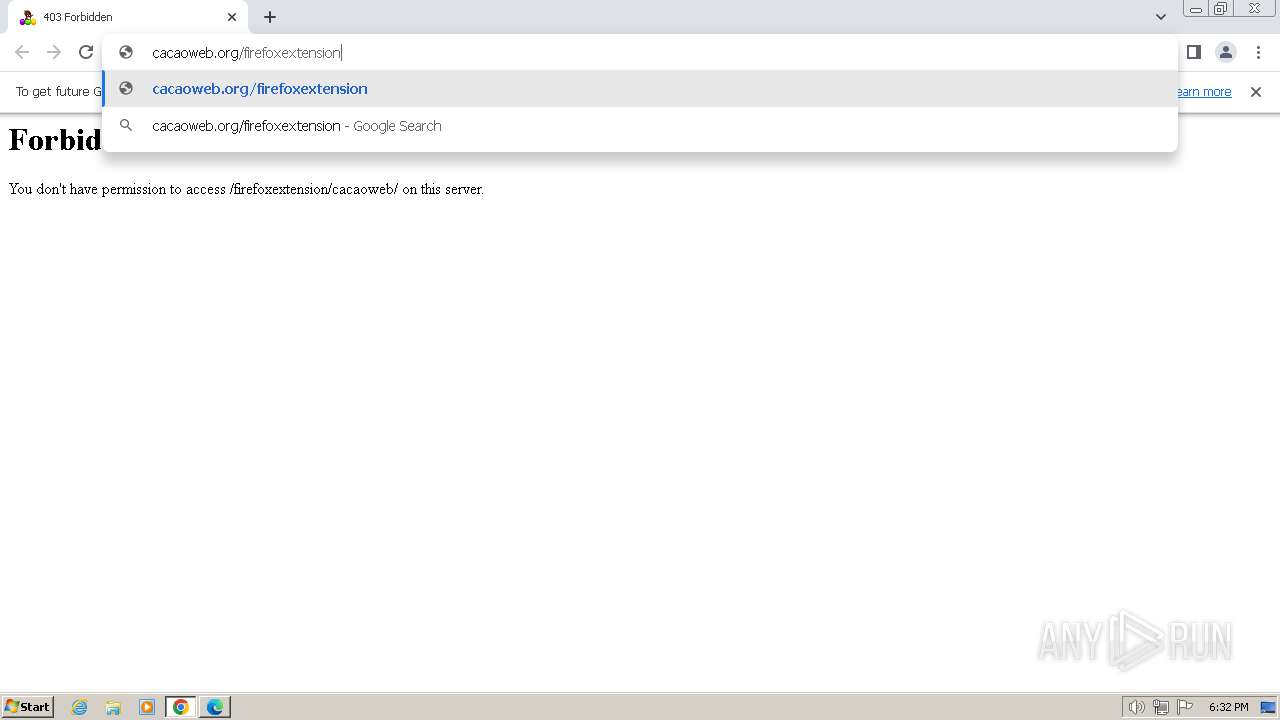Select the 403 Forbidden tab

[x=127, y=17]
